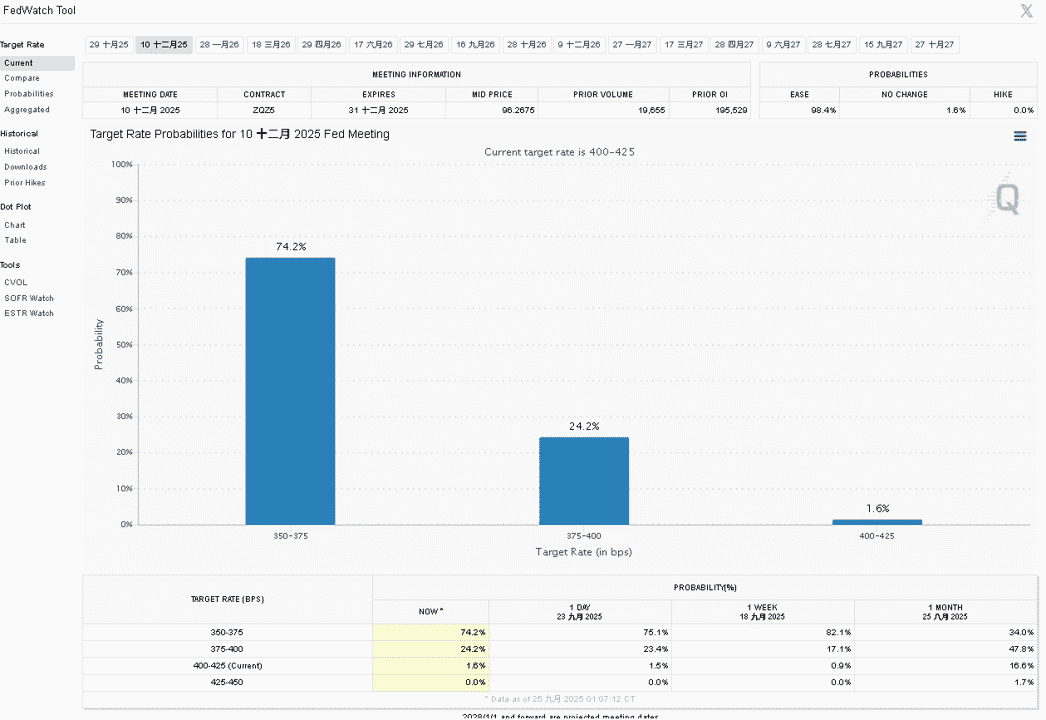This screenshot has width=1046, height=720.
Task: Open the Compare view in sidebar
Action: coord(22,78)
